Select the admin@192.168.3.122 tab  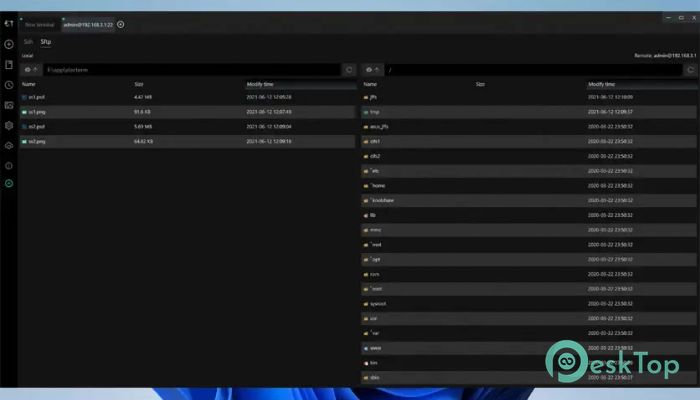(x=88, y=25)
